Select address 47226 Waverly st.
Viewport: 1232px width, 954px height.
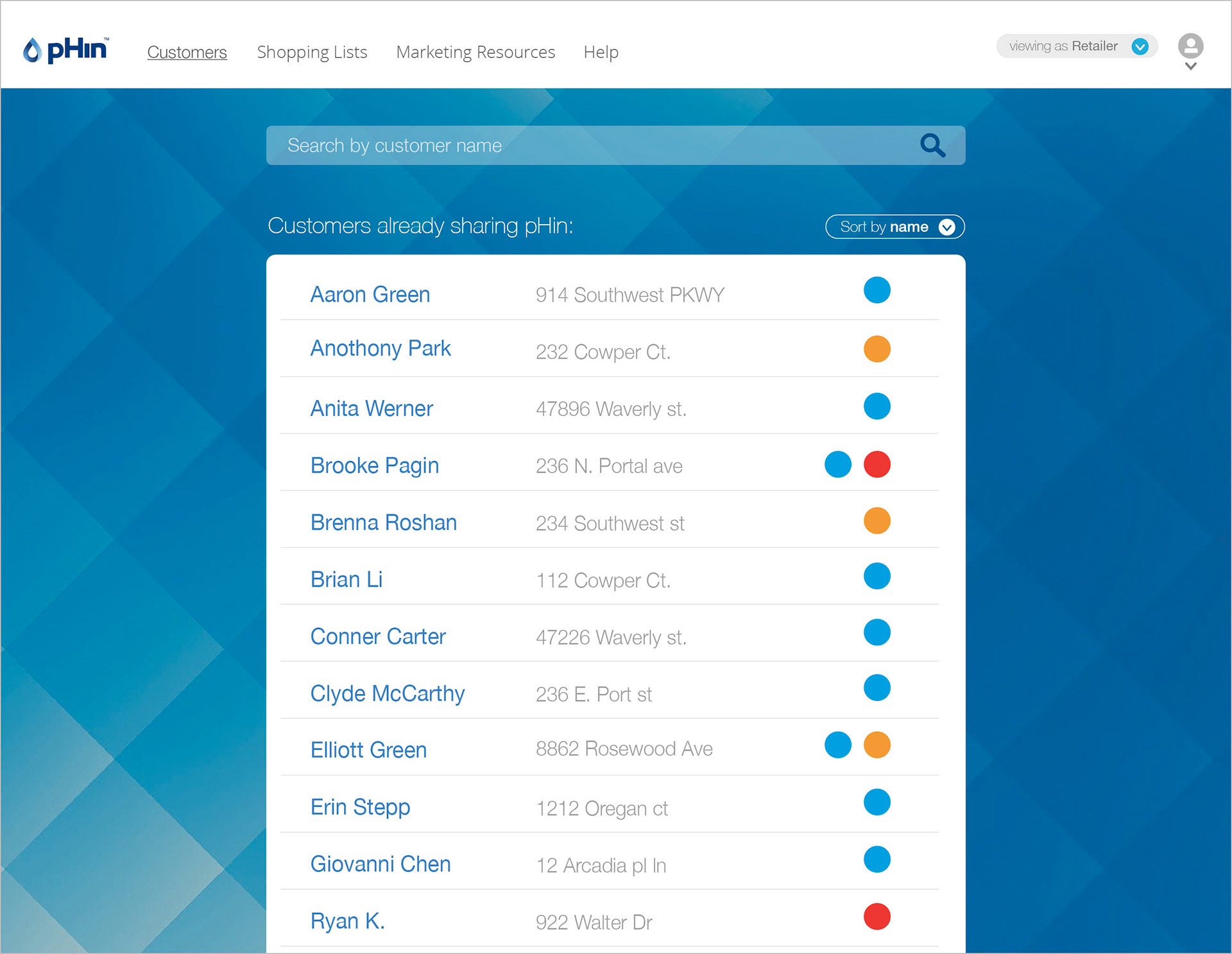611,638
